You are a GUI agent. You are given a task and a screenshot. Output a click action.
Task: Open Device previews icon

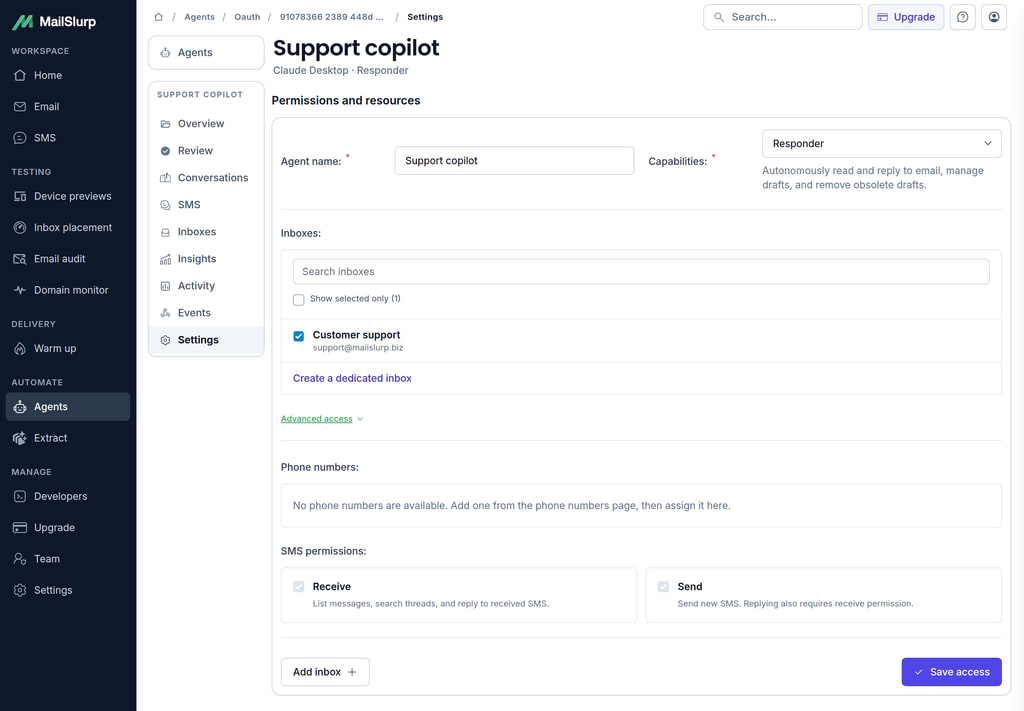pos(20,196)
